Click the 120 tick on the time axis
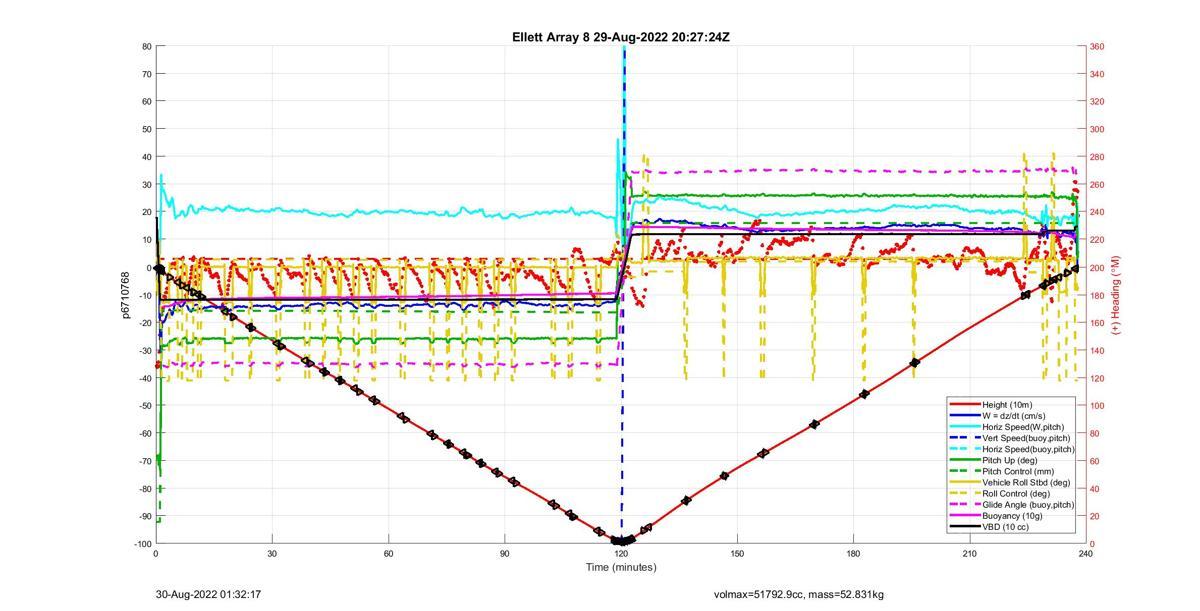Image resolution: width=1200 pixels, height=611 pixels. (621, 553)
